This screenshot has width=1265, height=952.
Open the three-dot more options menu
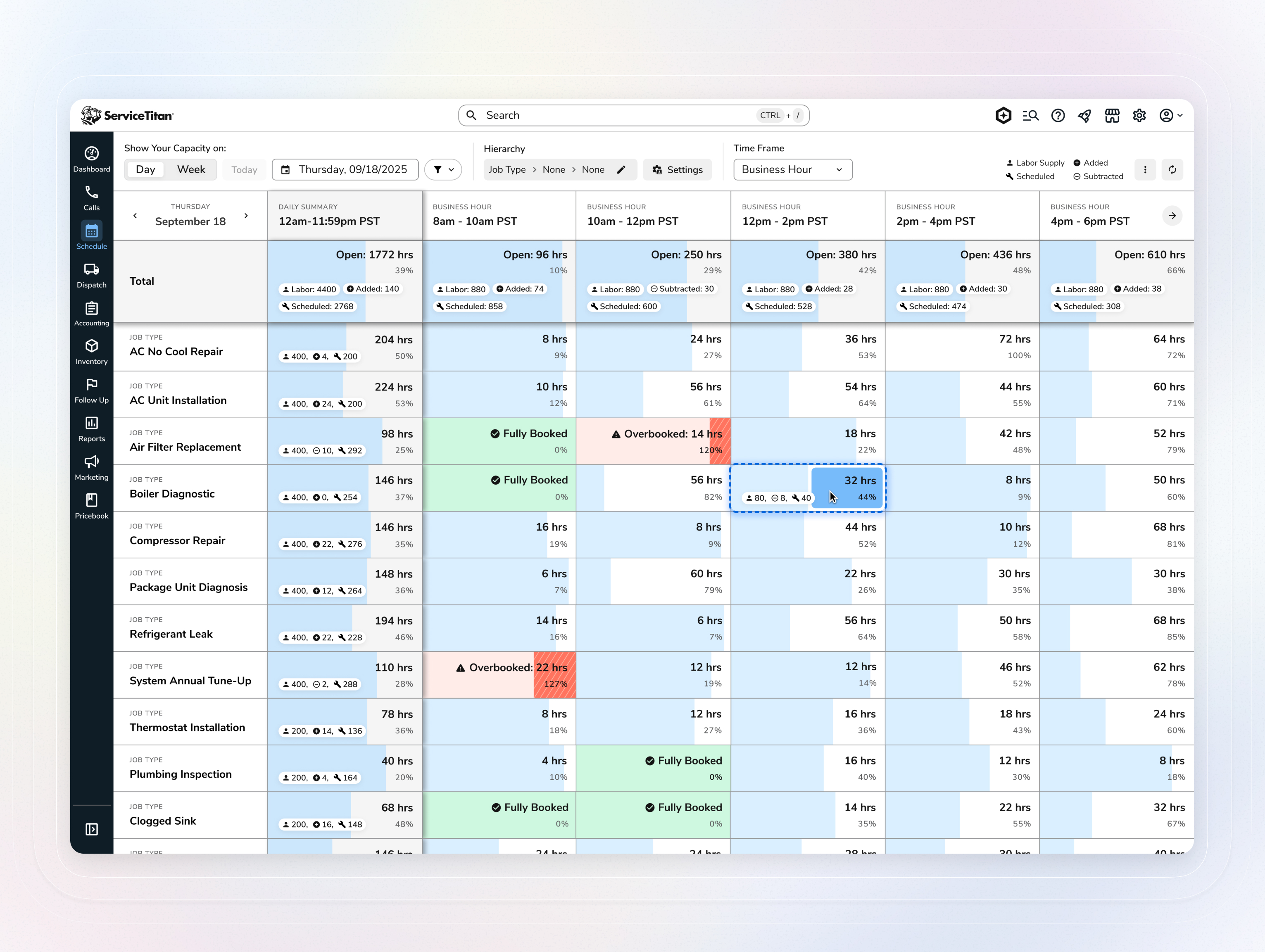pyautogui.click(x=1145, y=169)
